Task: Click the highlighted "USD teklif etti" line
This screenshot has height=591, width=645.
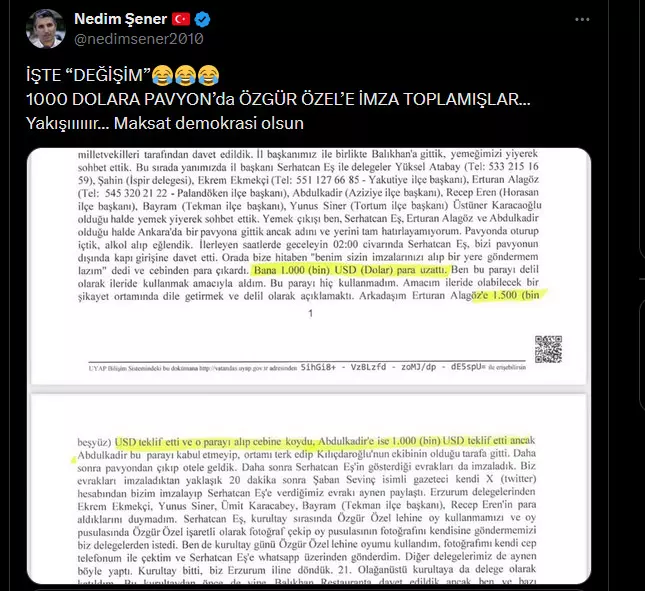Action: point(325,441)
